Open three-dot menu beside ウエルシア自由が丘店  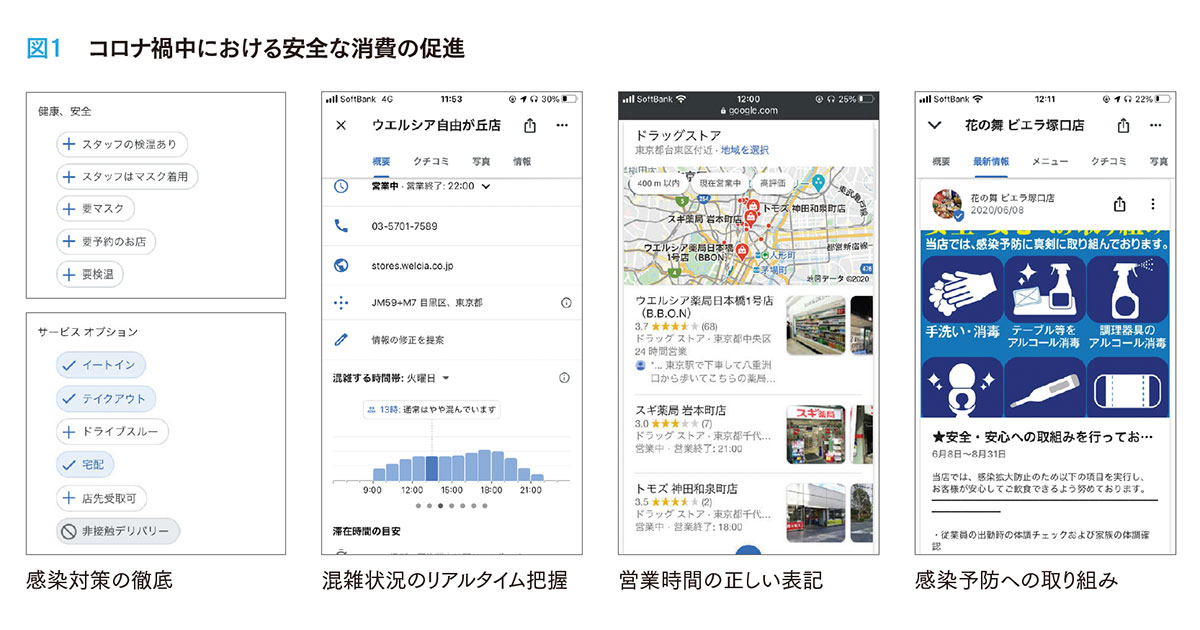coord(562,126)
